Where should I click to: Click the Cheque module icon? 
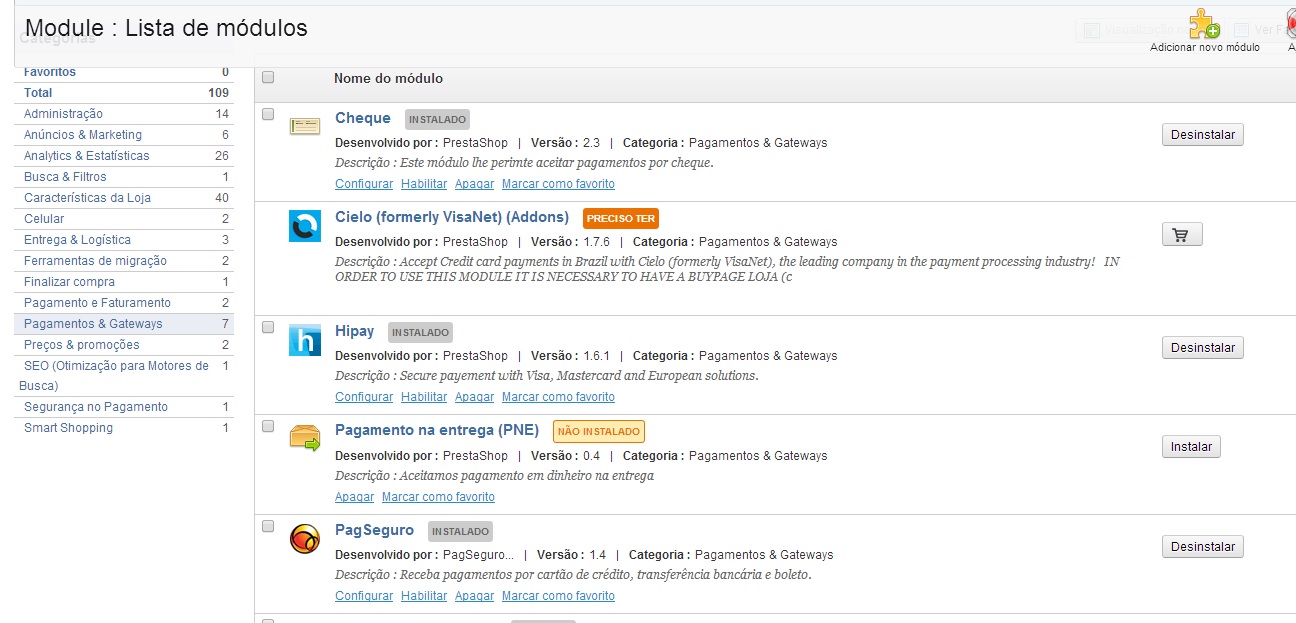pos(305,126)
